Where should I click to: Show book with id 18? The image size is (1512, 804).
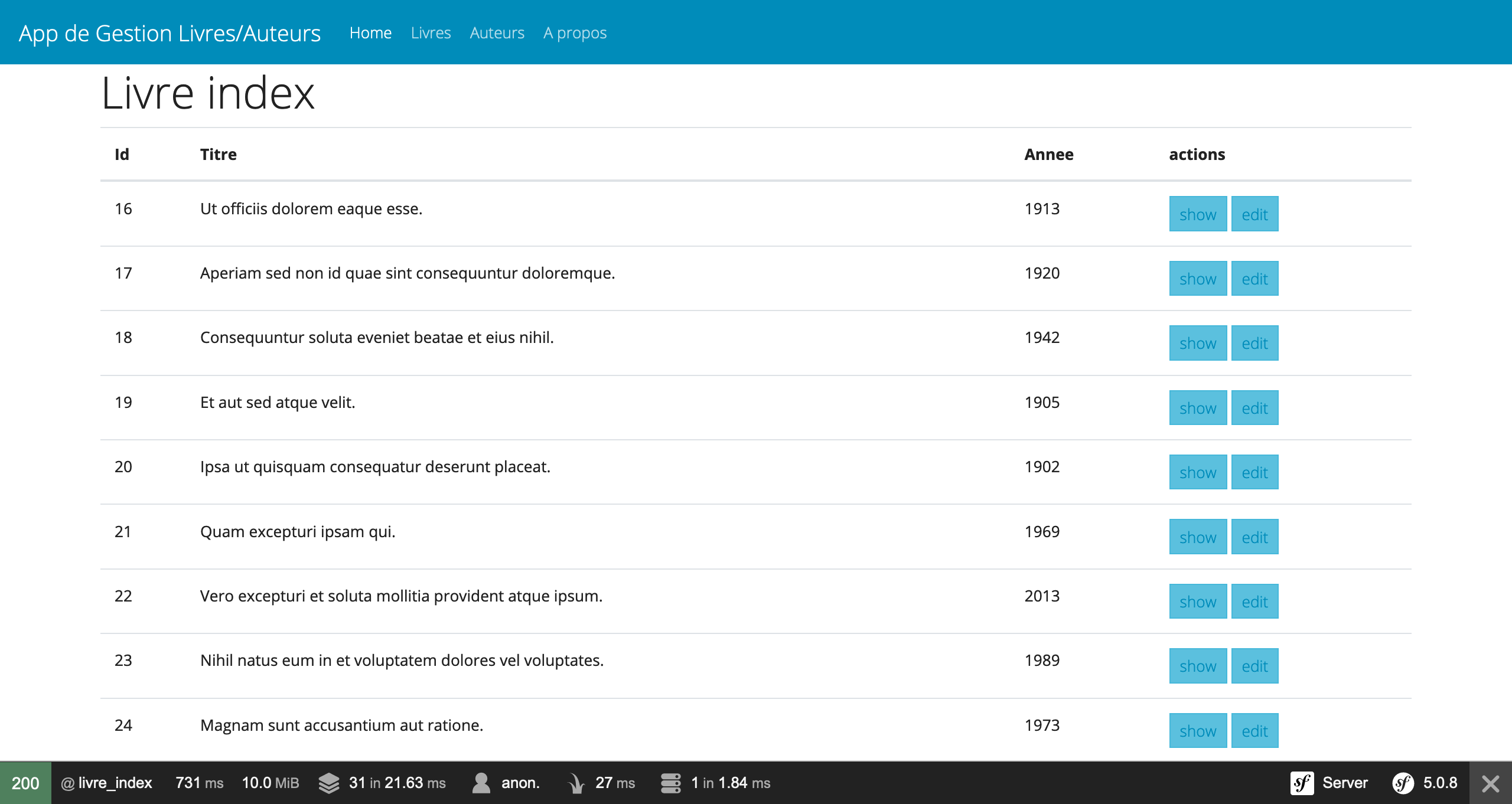coord(1198,343)
